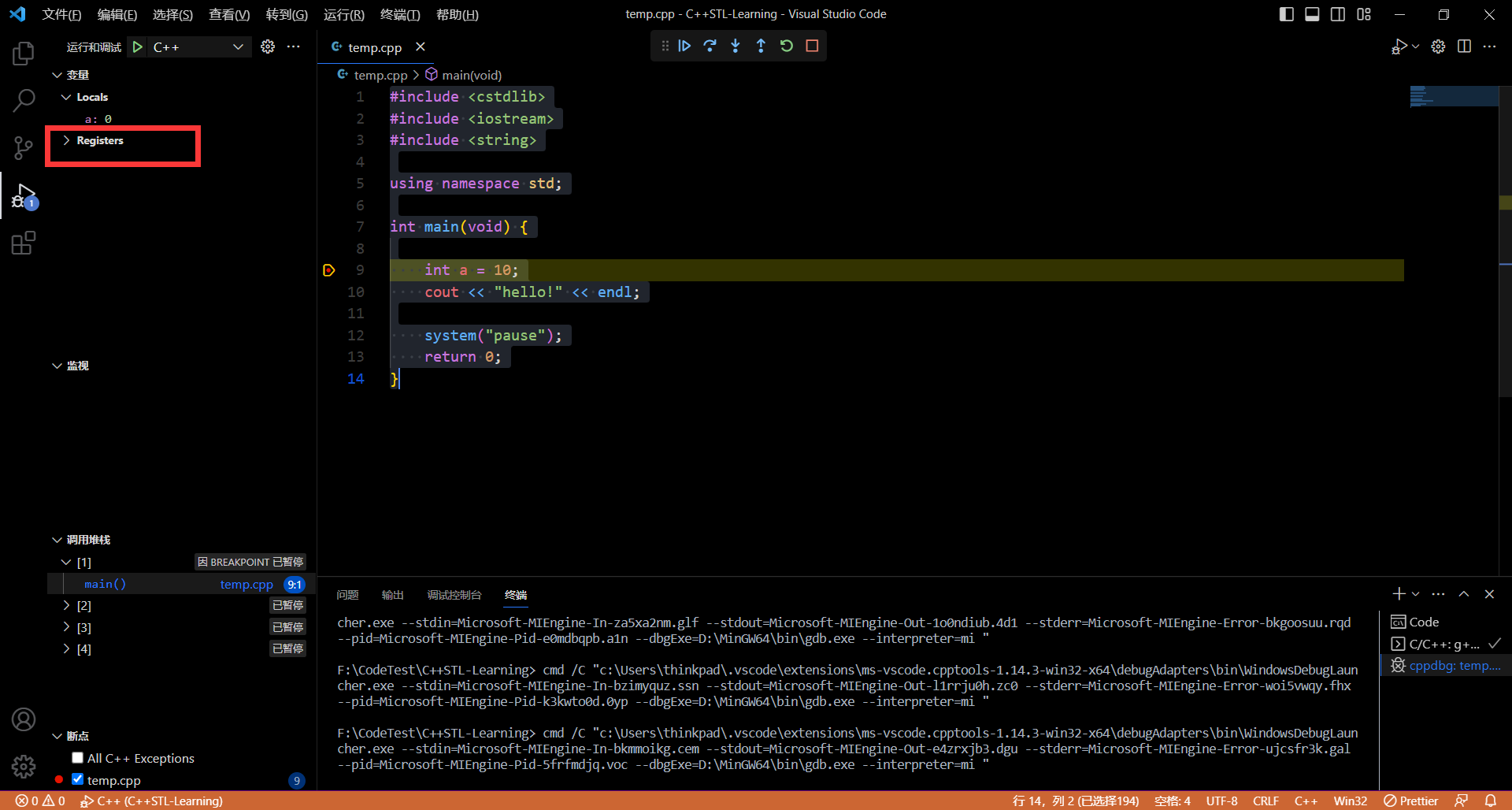This screenshot has height=810, width=1512.
Task: Open the Extensions view
Action: pos(23,243)
